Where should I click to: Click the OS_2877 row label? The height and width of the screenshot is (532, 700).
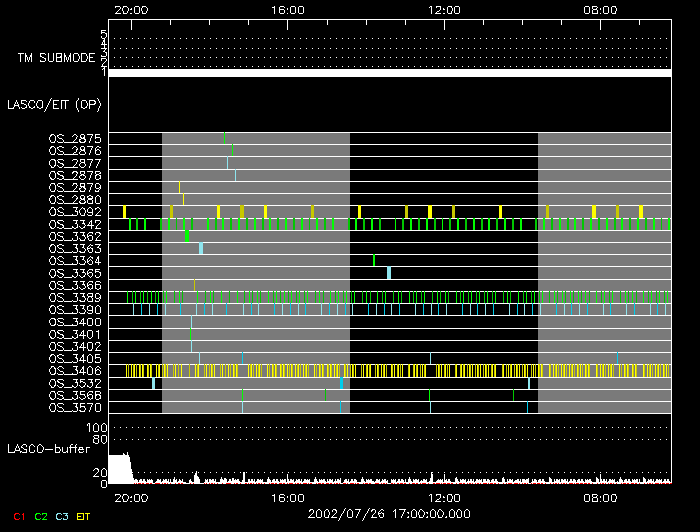pyautogui.click(x=75, y=163)
